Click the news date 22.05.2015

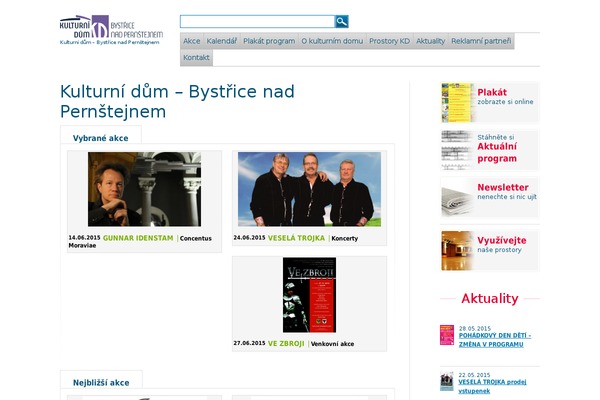pos(474,375)
